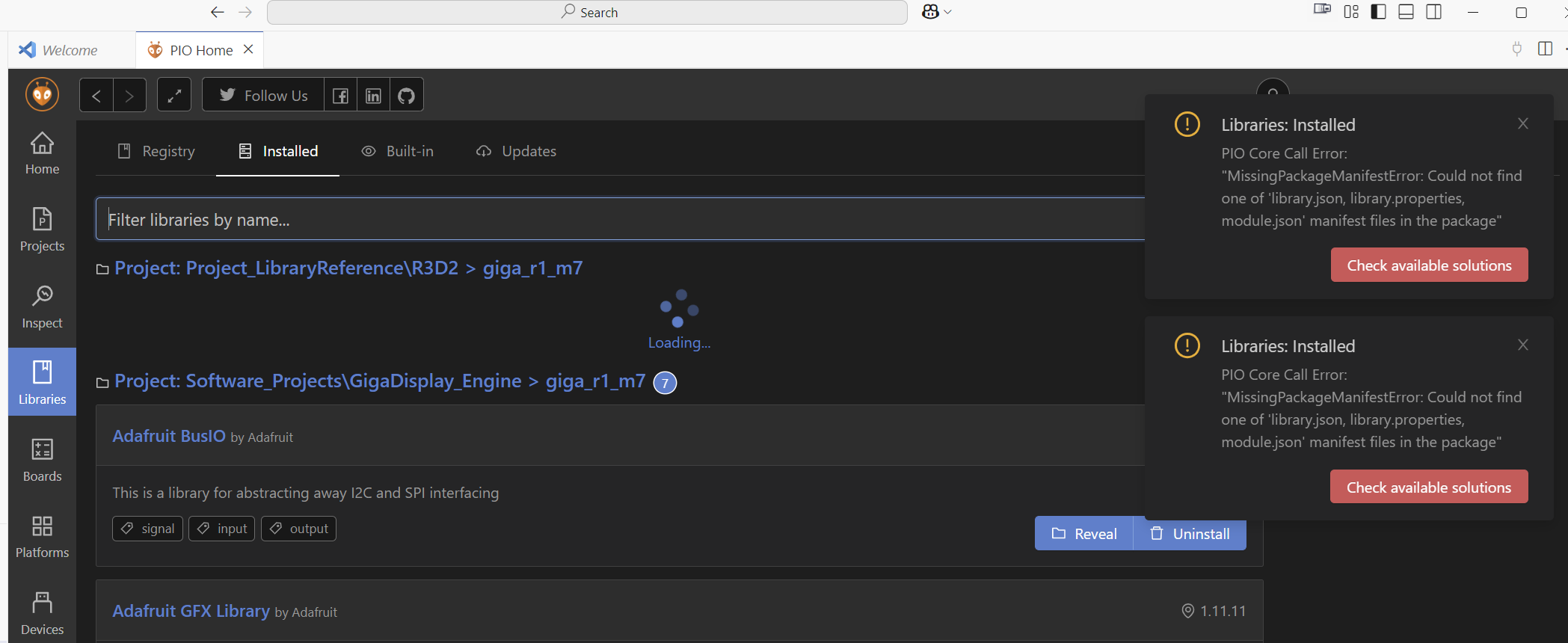Click Check available solutions in top notification
This screenshot has width=1568, height=643.
(x=1429, y=265)
